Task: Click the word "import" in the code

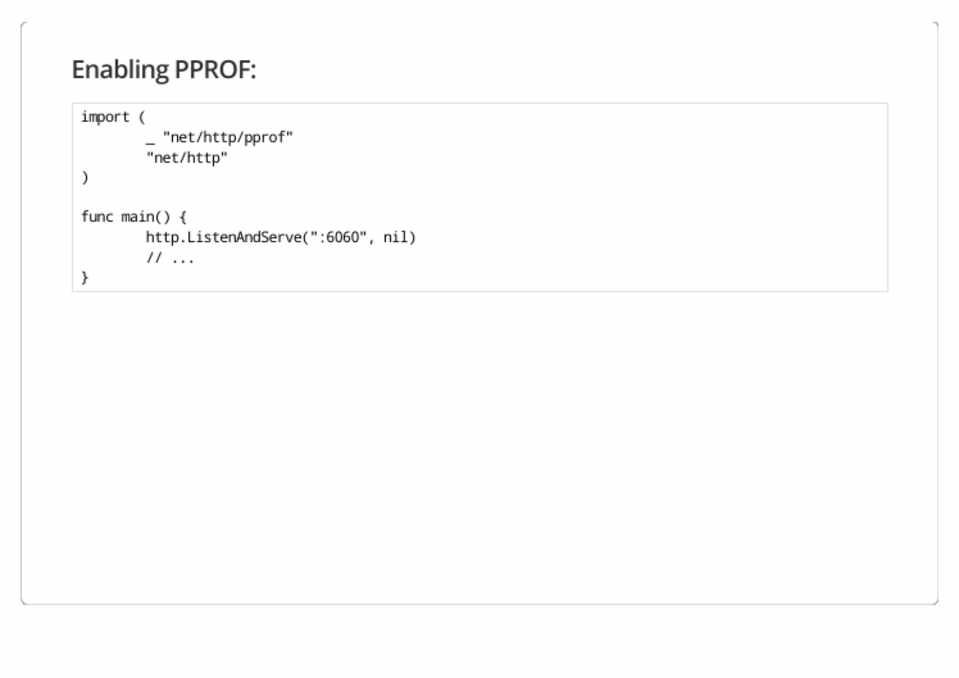Action: click(105, 117)
